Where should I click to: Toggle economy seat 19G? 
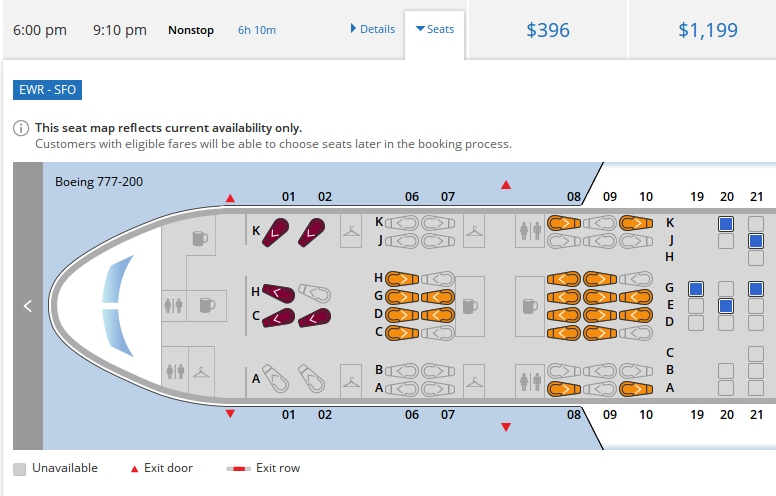(x=696, y=288)
